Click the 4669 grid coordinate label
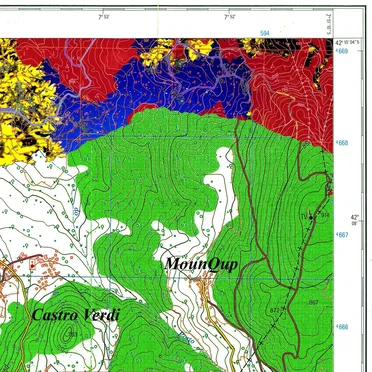Image resolution: width=372 pixels, height=372 pixels. 342,51
